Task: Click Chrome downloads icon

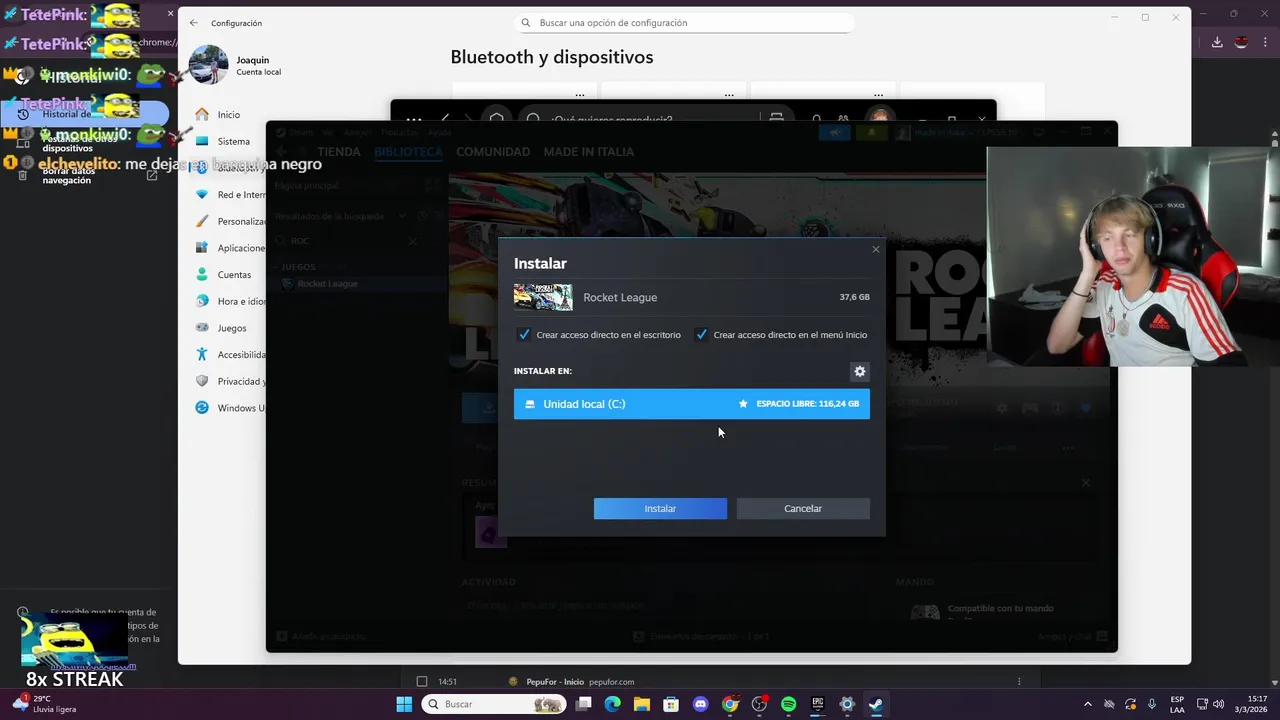Action: click(1217, 42)
